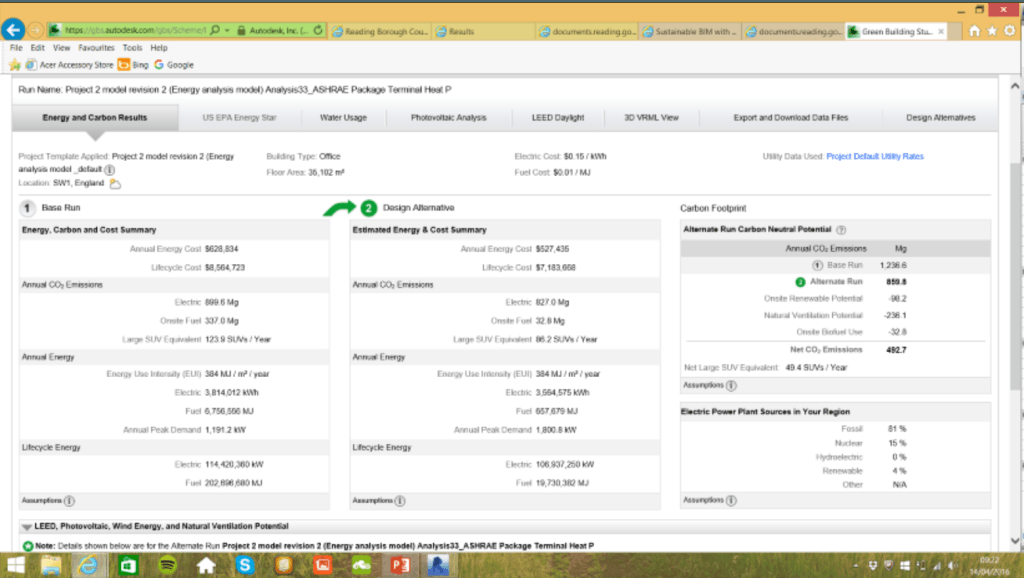Open File Explorer from the taskbar
1024x578 pixels.
[x=50, y=565]
